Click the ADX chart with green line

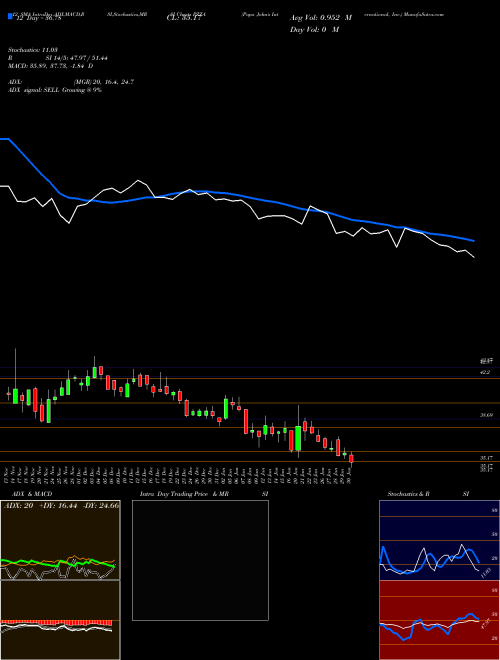click(60, 540)
